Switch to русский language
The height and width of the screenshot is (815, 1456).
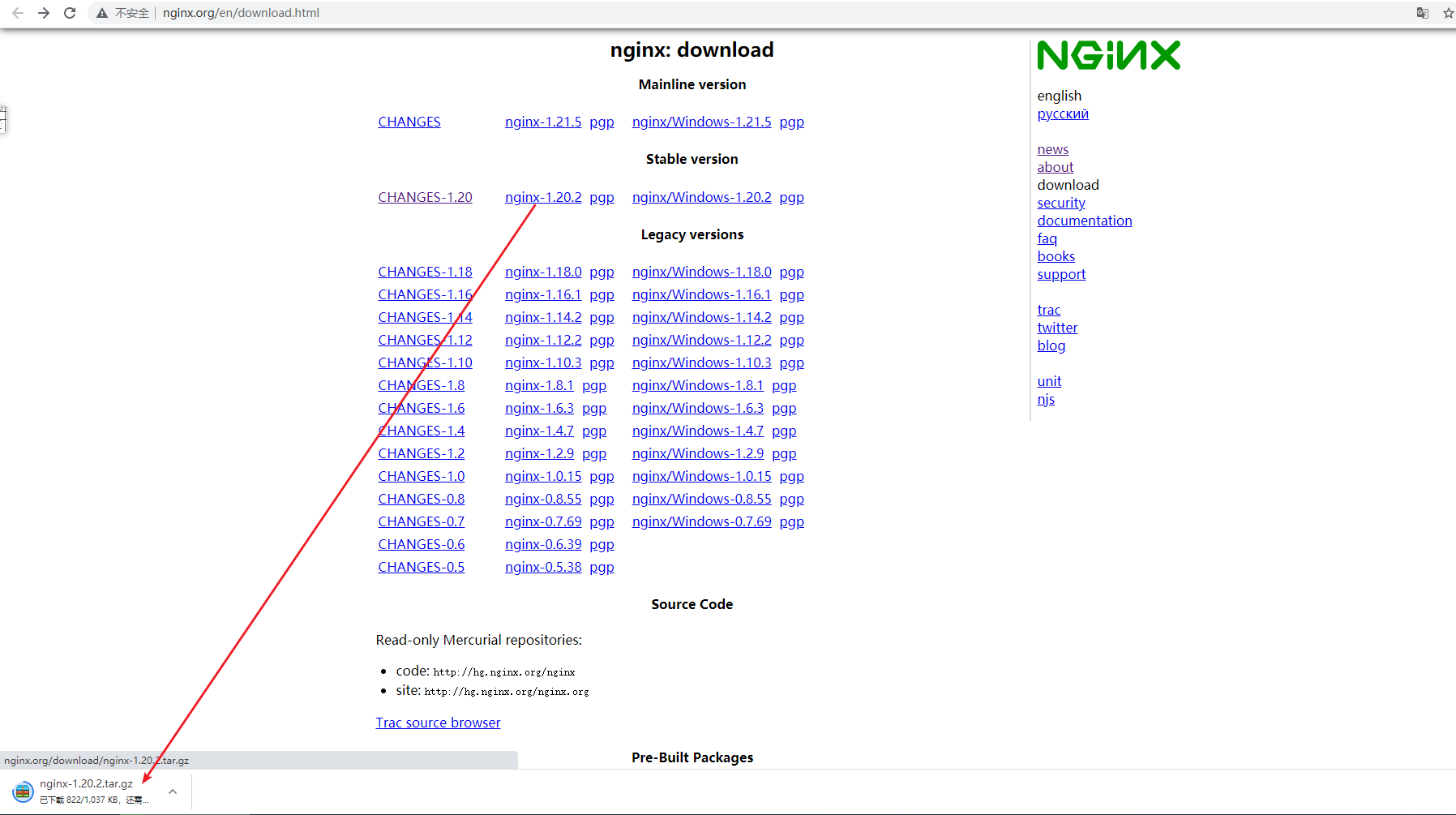[1063, 114]
